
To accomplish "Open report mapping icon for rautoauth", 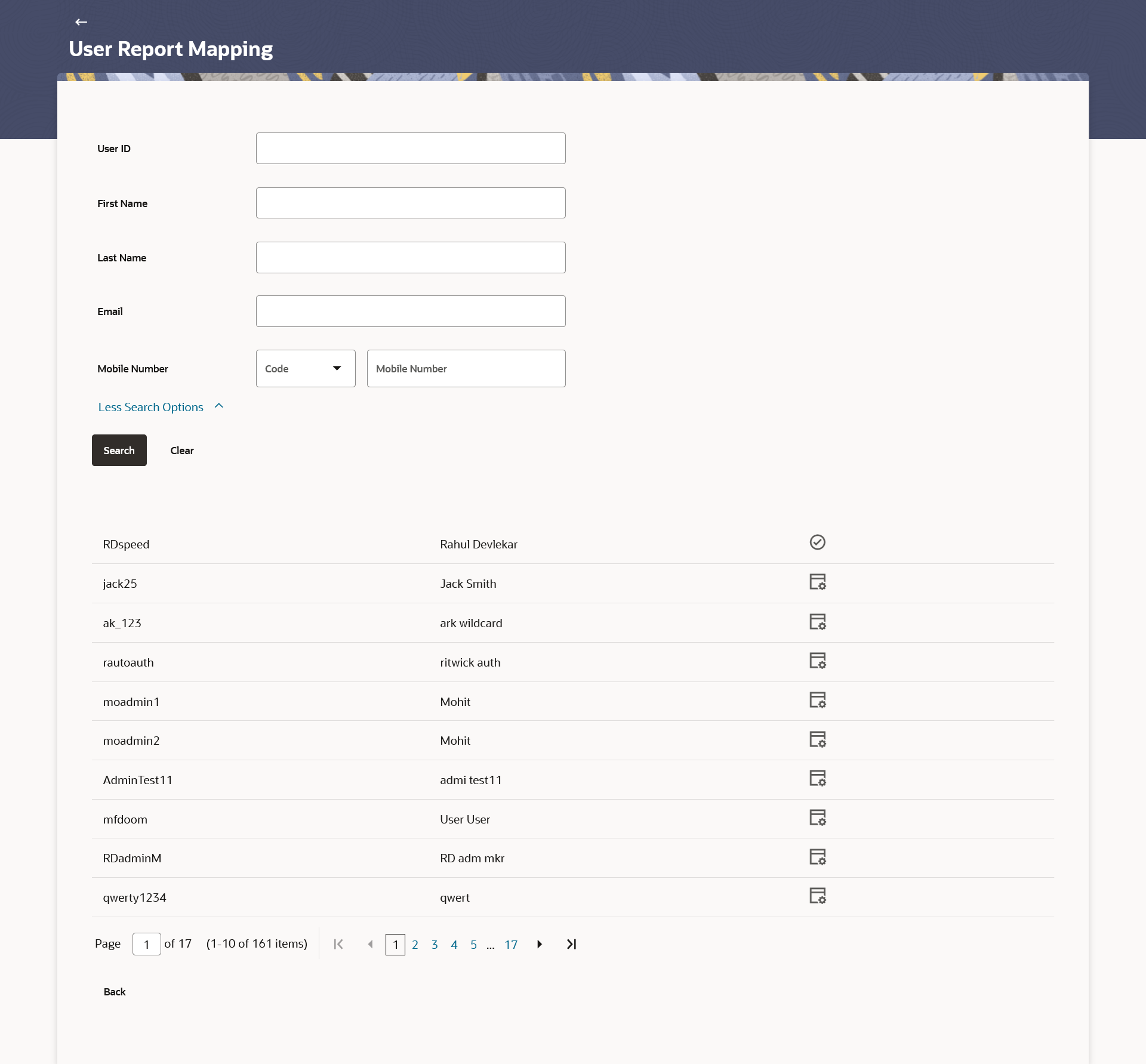I will pyautogui.click(x=817, y=661).
